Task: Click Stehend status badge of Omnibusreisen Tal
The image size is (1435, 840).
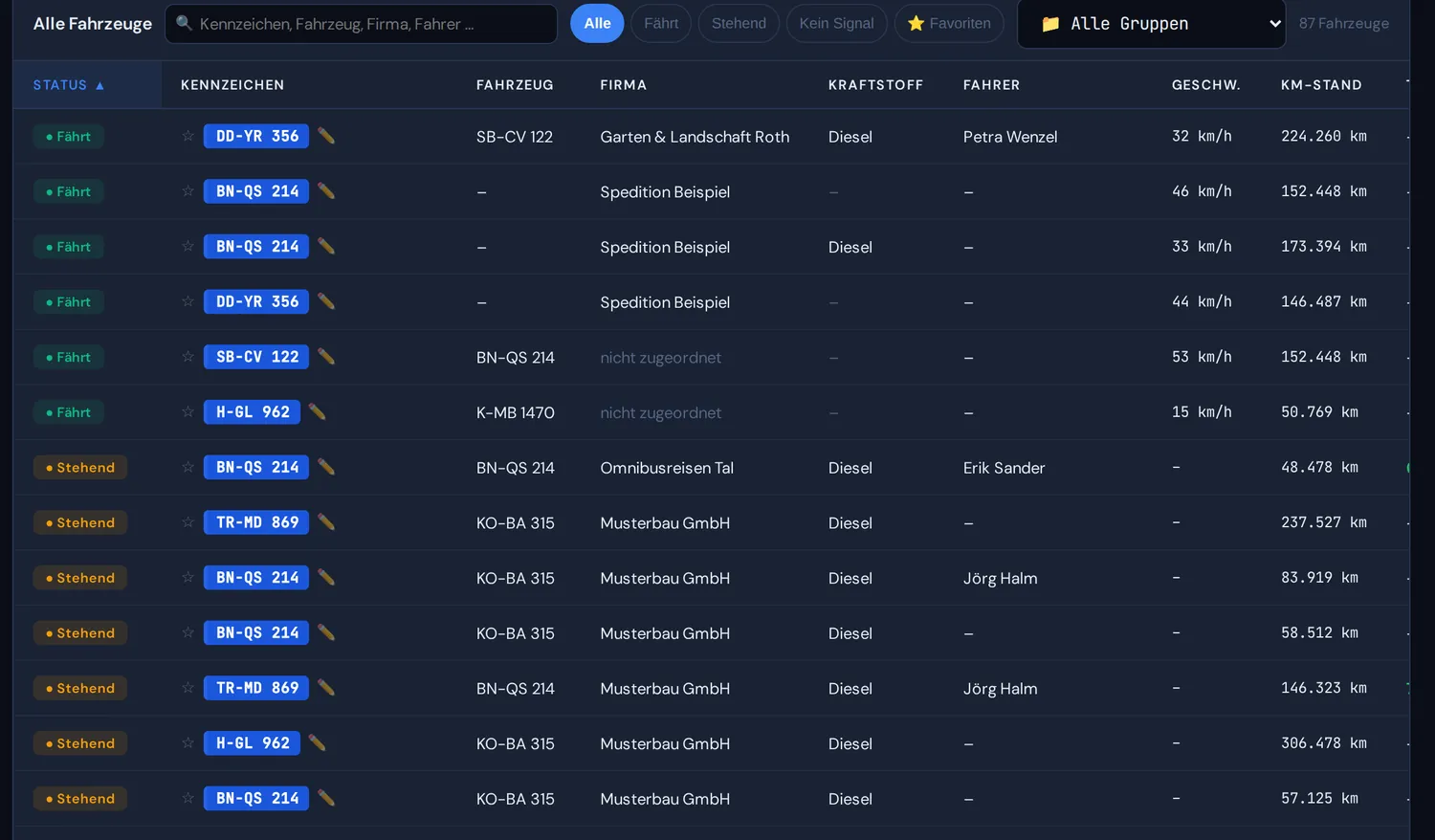Action: (80, 467)
